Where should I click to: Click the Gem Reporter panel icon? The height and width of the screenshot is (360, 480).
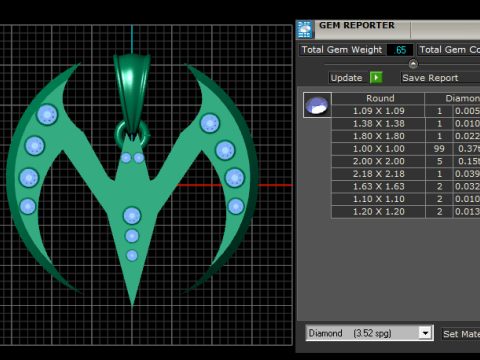click(304, 29)
